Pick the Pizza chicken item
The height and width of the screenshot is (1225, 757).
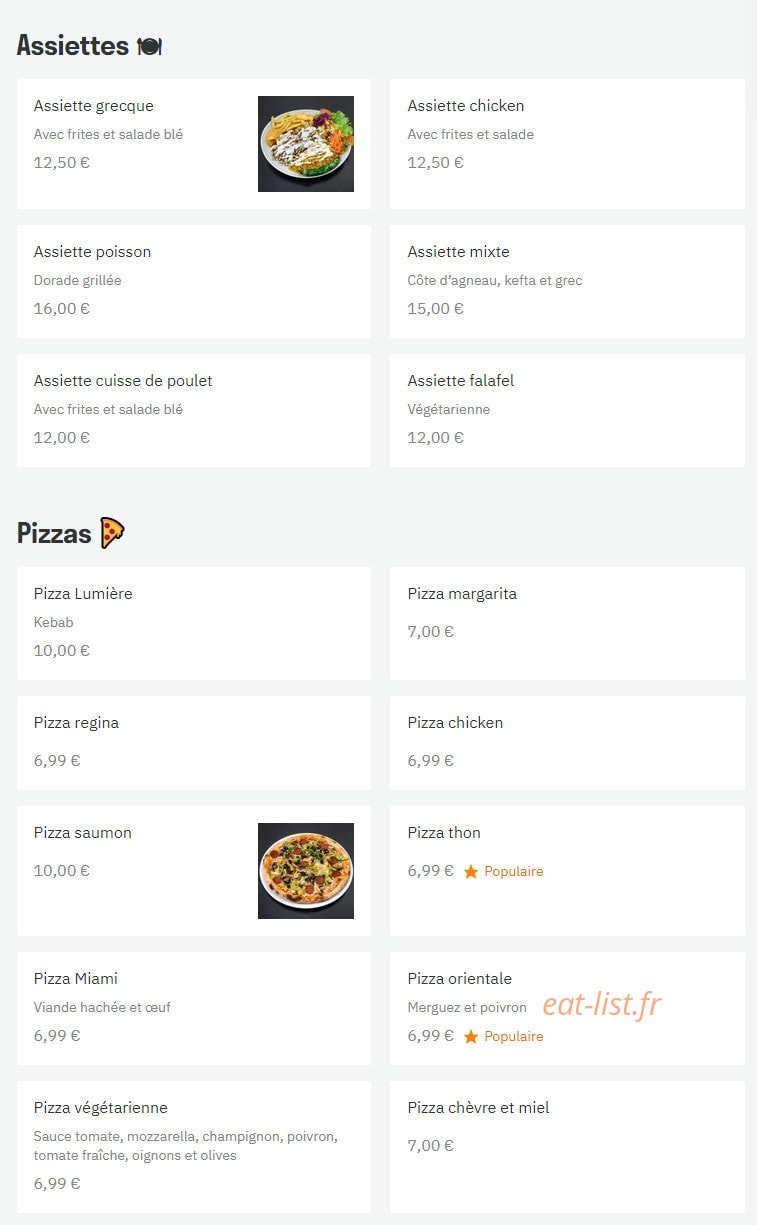tap(567, 742)
